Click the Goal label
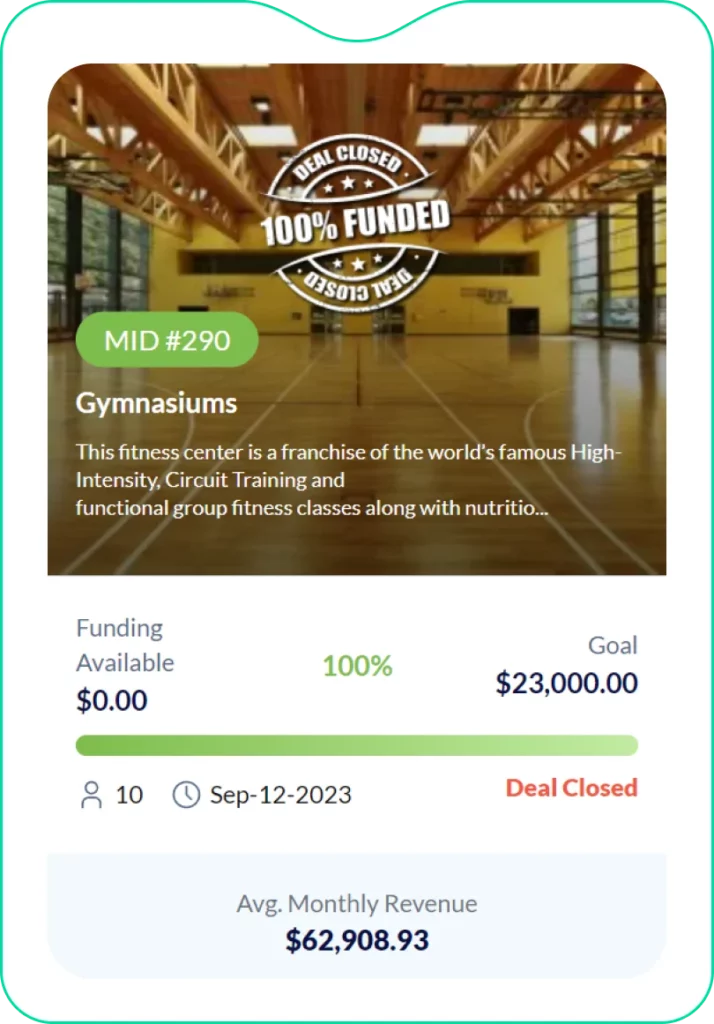Screen dimensions: 714x1024 tap(612, 645)
